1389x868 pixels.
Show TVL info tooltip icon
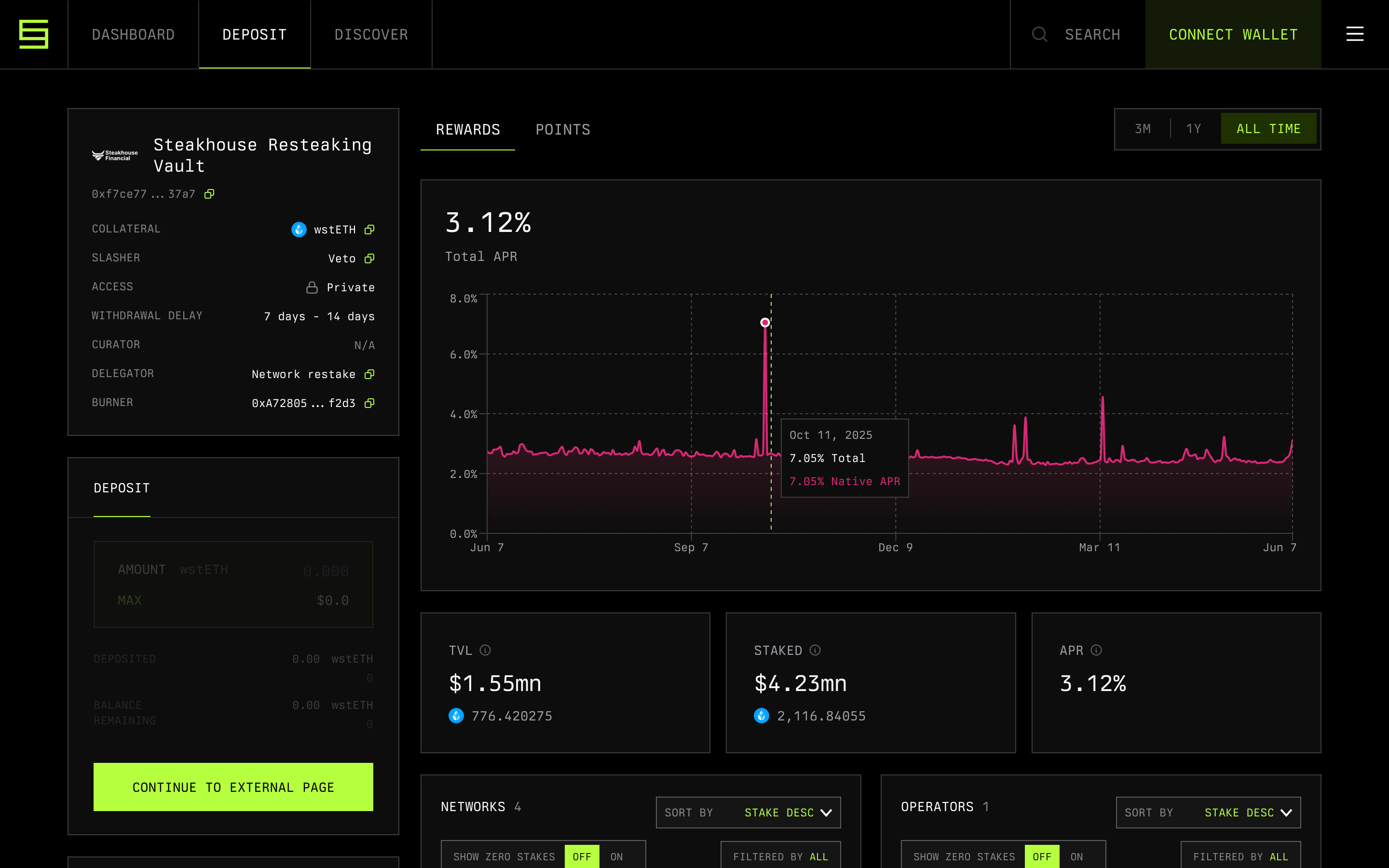tap(486, 650)
